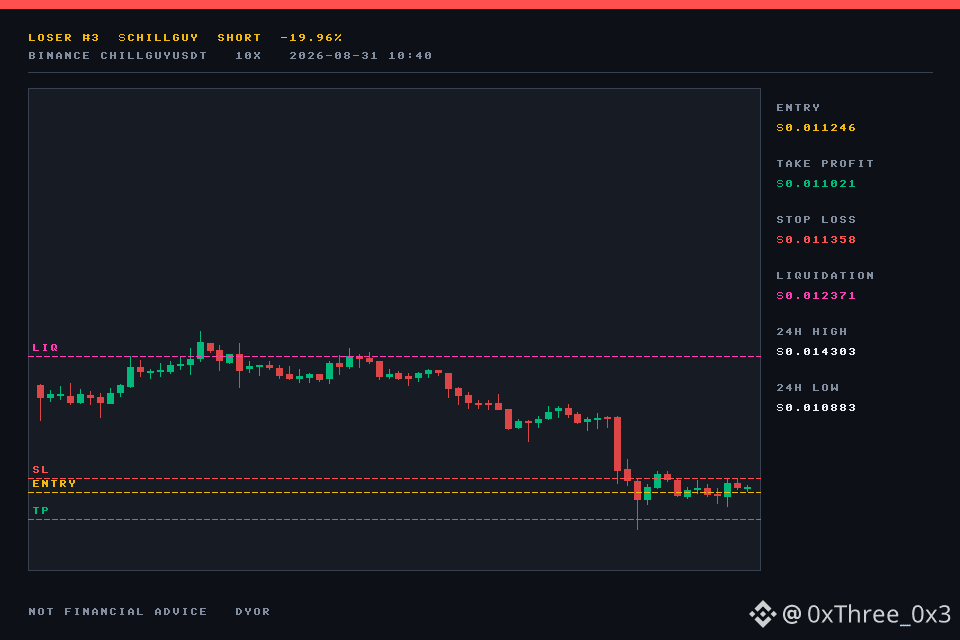The height and width of the screenshot is (640, 960).
Task: Click the 'NOT FINANCIAL ADVICE' footer text
Action: [x=118, y=612]
